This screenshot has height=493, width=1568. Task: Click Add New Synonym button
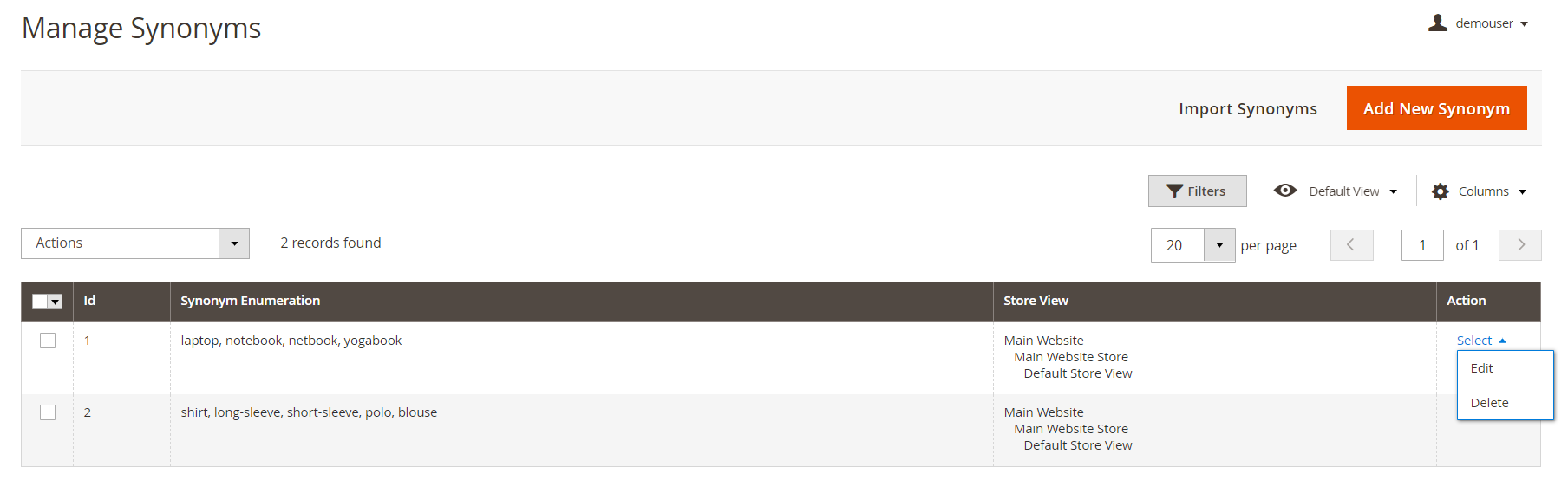click(x=1436, y=108)
